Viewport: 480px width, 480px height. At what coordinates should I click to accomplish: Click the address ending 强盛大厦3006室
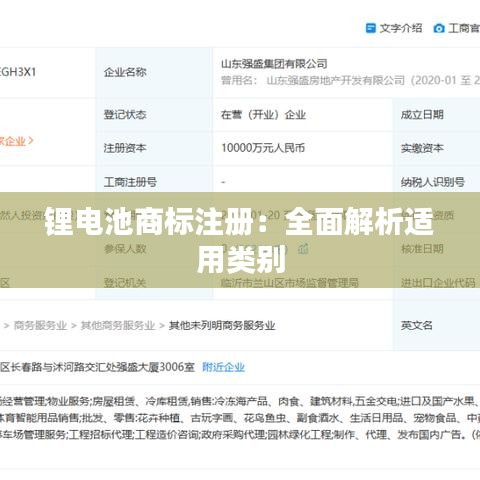pyautogui.click(x=97, y=367)
